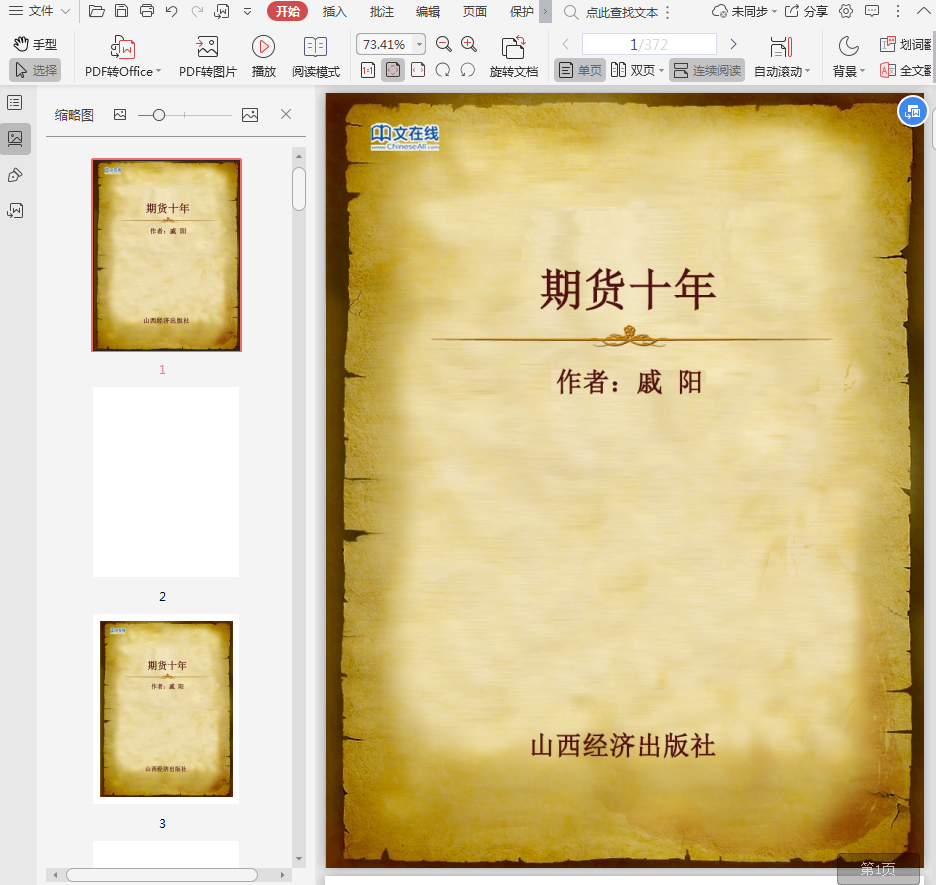Open 自动滚动 auto scroll dropdown
The image size is (936, 885).
coord(782,57)
